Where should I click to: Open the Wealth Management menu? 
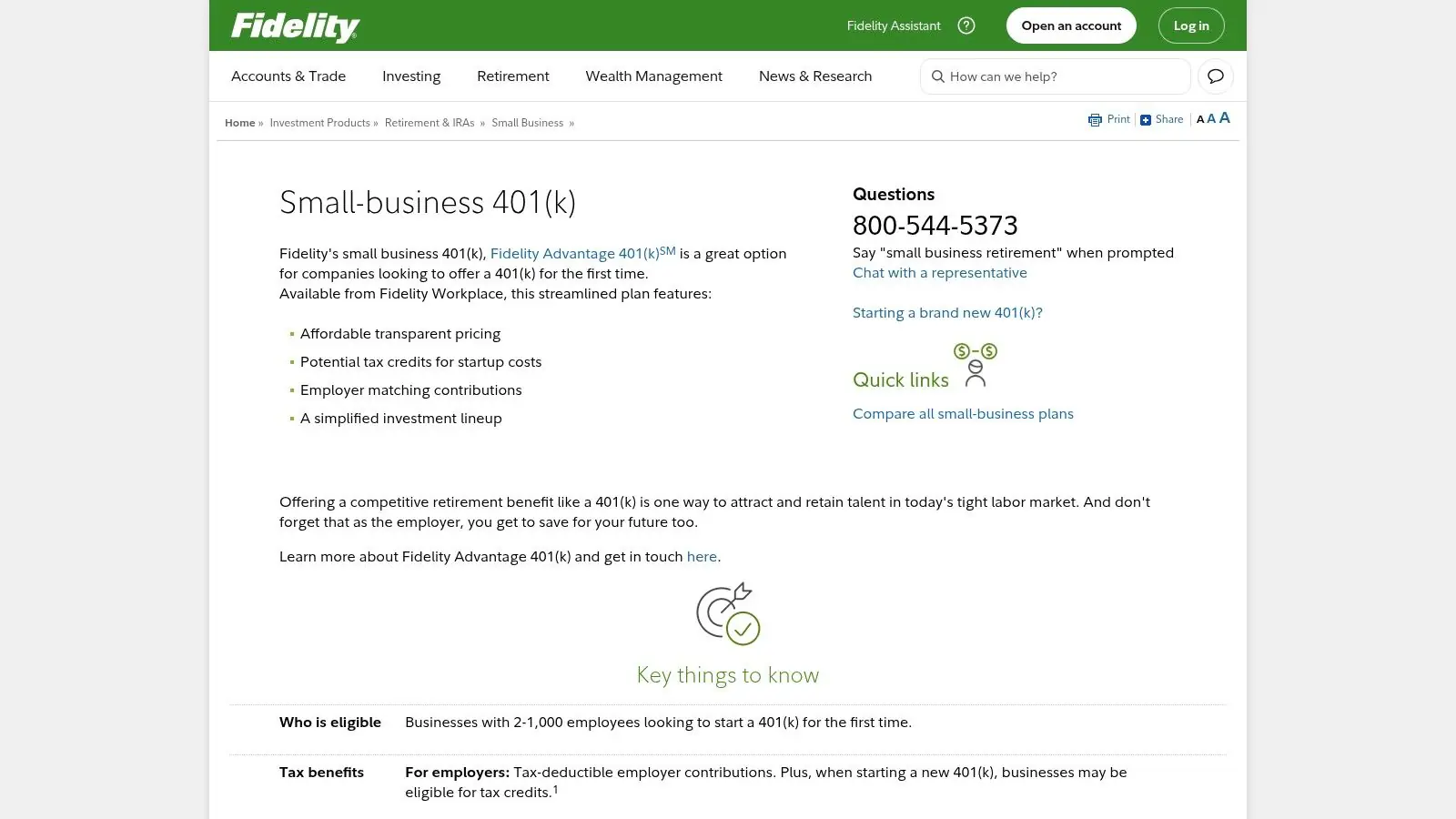point(654,76)
